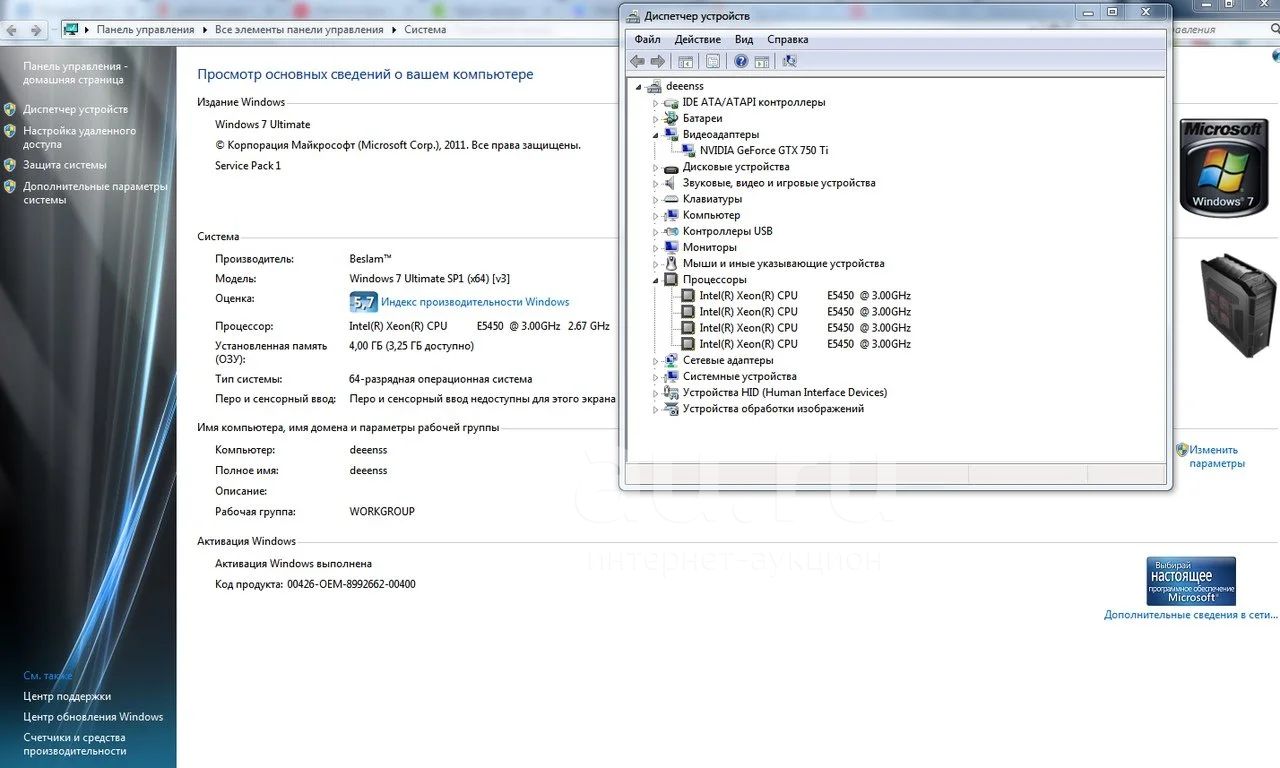The image size is (1280, 768).
Task: Open Центр поддержки link
Action: 67,696
